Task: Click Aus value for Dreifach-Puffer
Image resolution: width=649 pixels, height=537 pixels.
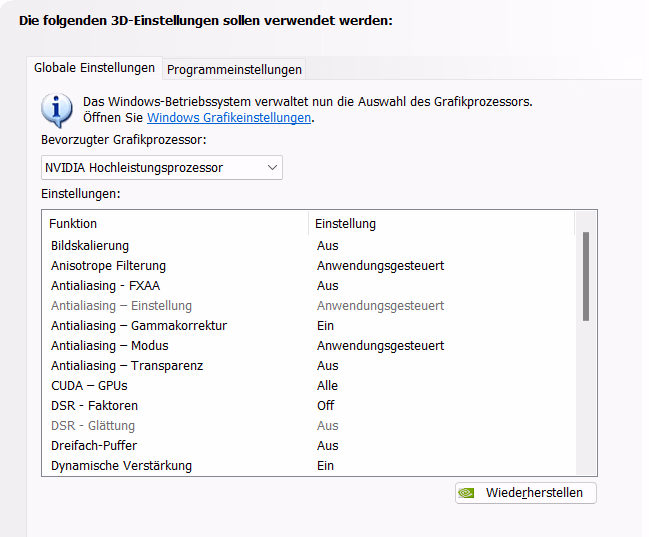Action: coord(328,445)
